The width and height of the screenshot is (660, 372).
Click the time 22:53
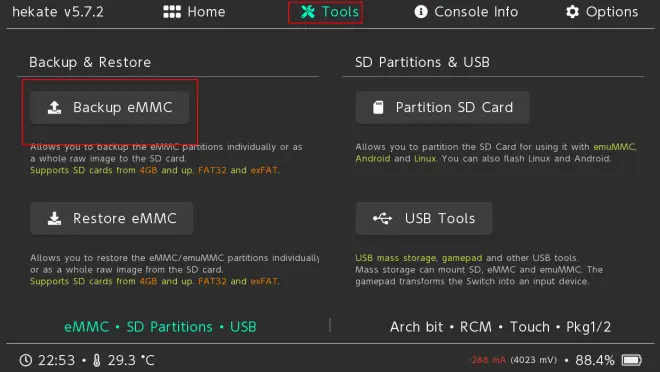(x=56, y=360)
